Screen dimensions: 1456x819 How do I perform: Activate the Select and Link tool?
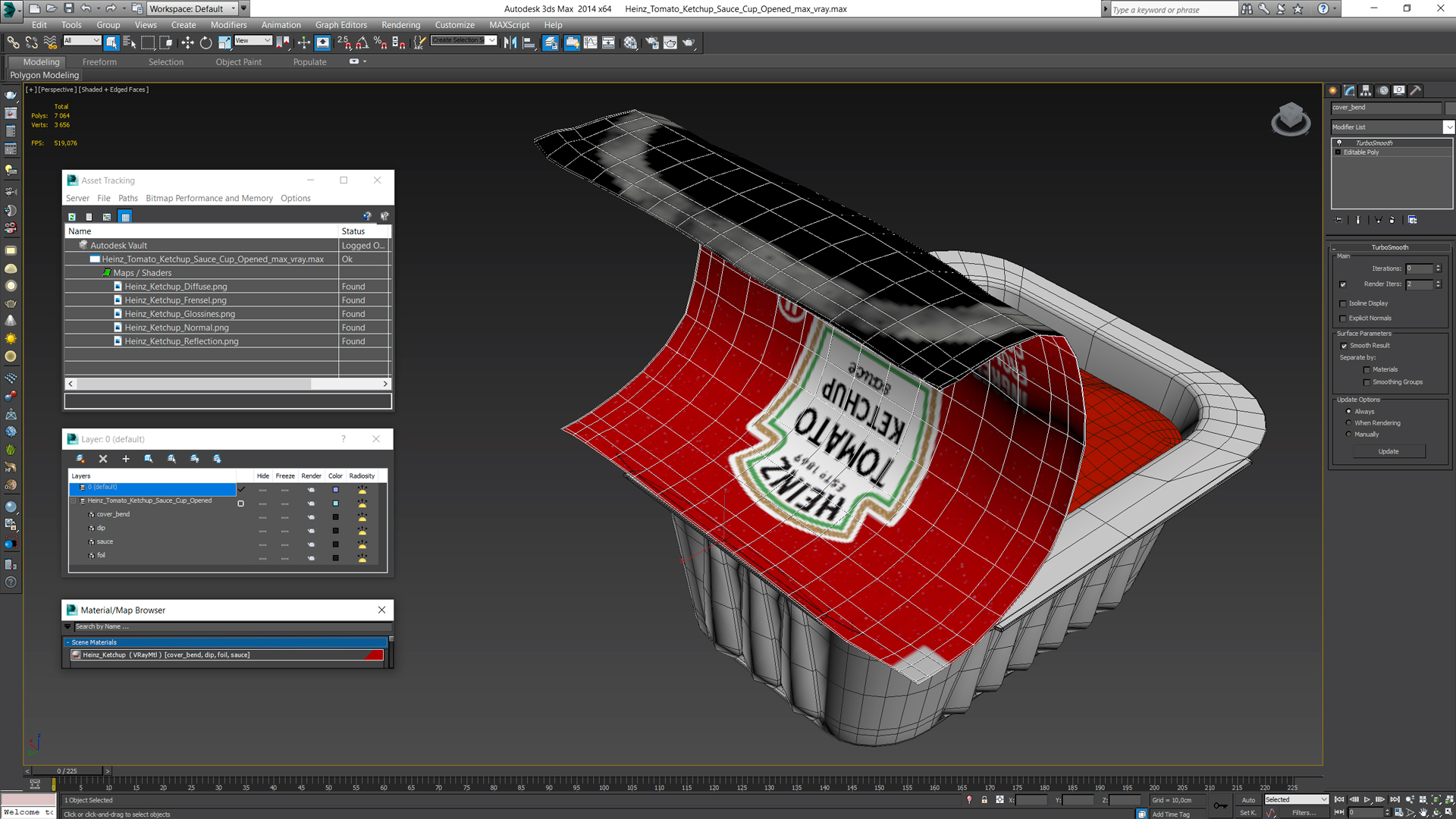coord(13,42)
